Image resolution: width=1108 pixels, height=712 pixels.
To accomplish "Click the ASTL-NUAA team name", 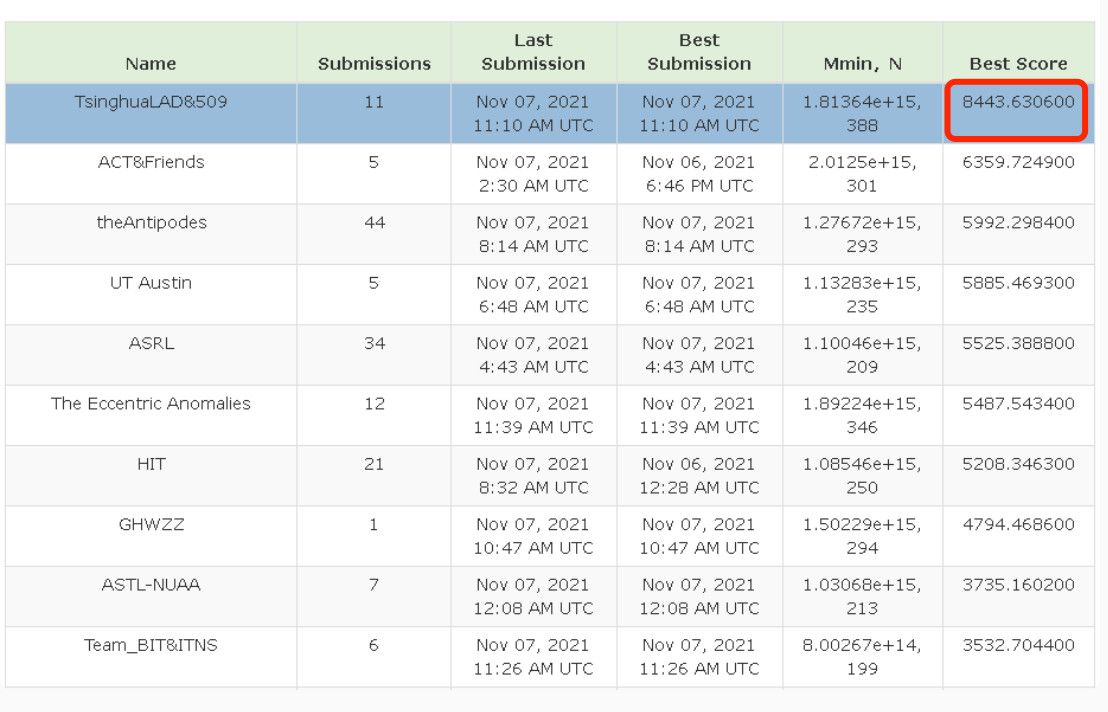I will 150,585.
